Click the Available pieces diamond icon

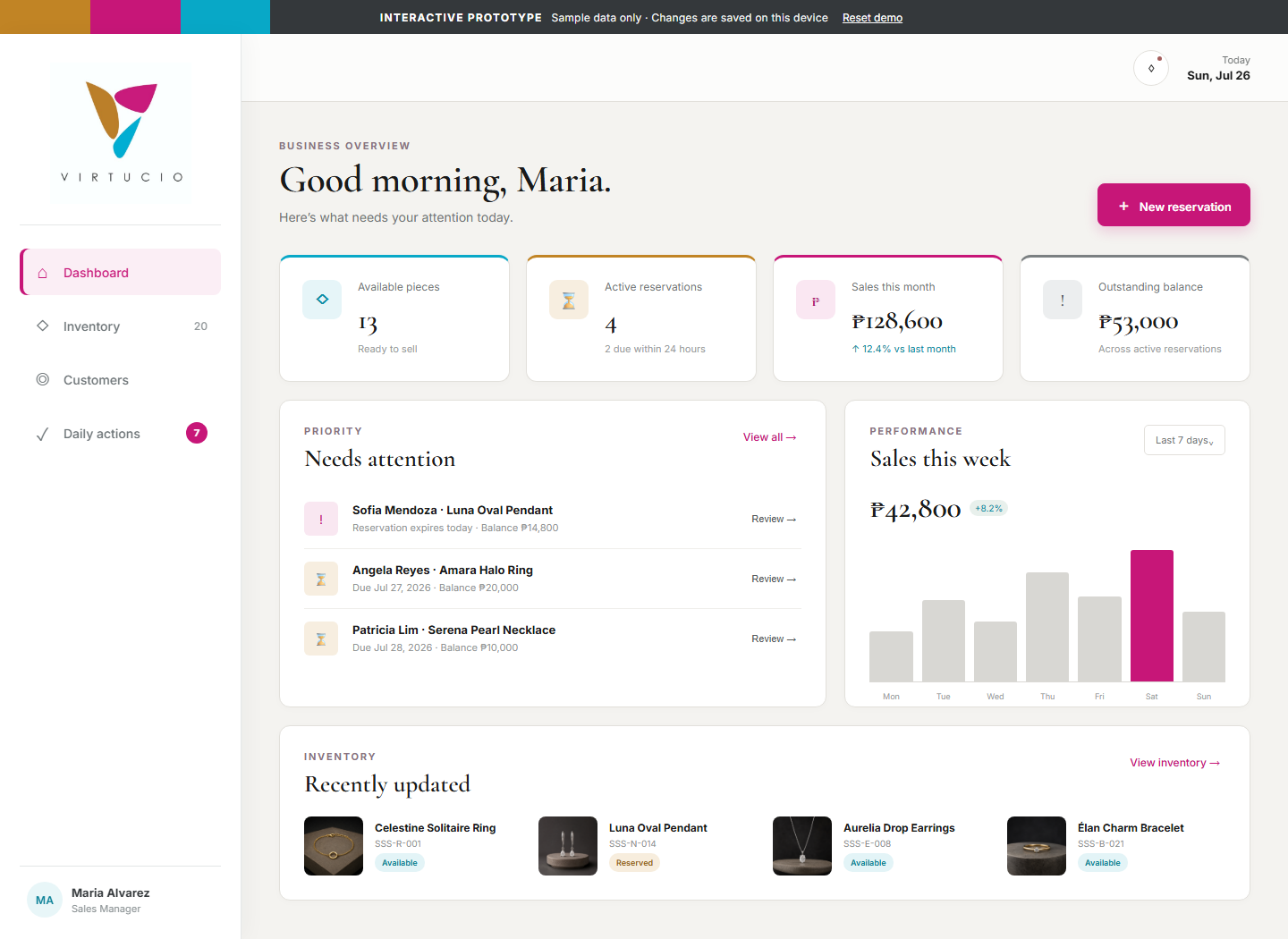click(322, 300)
